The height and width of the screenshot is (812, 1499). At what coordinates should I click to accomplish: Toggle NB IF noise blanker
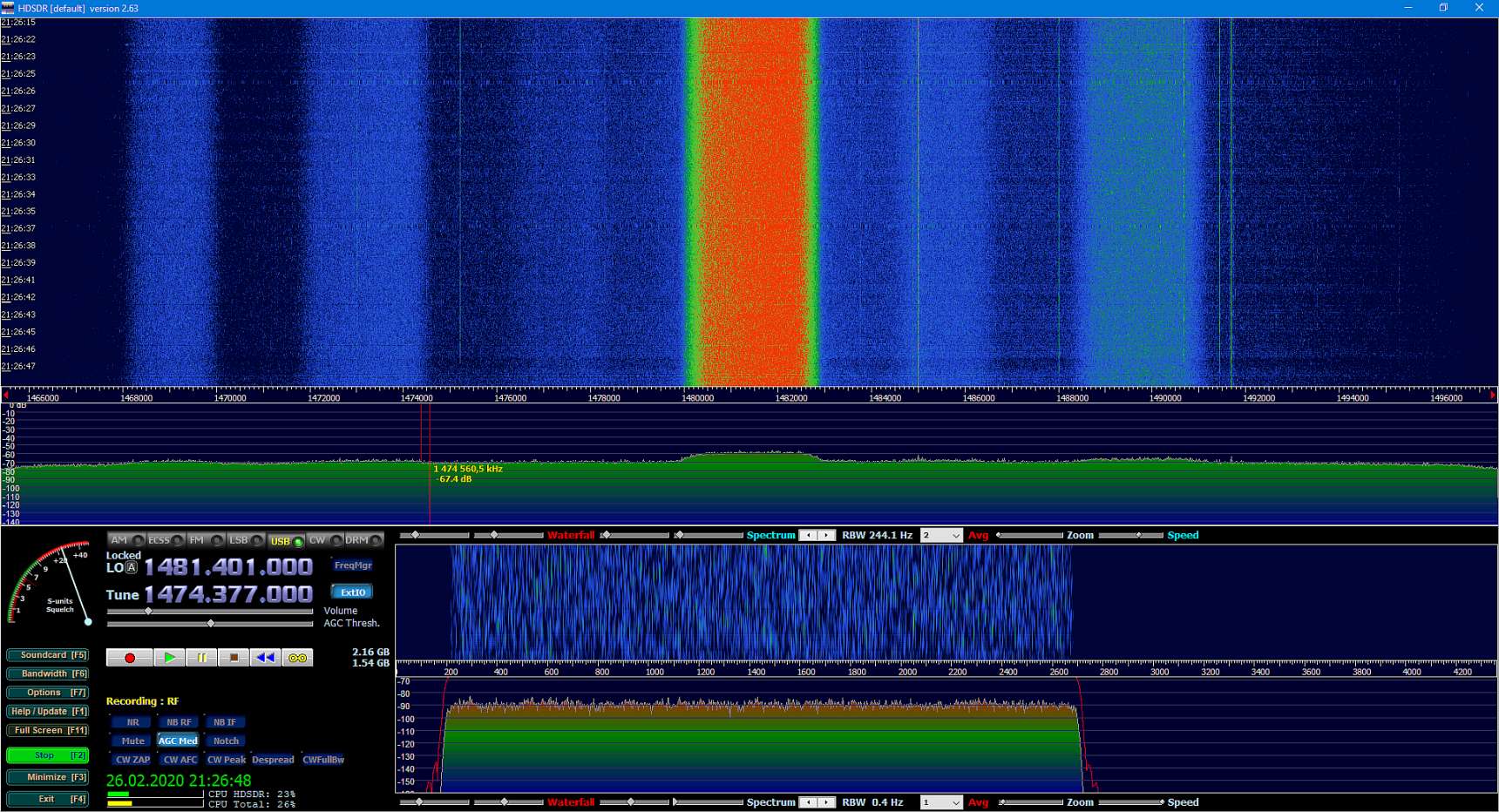[x=225, y=722]
